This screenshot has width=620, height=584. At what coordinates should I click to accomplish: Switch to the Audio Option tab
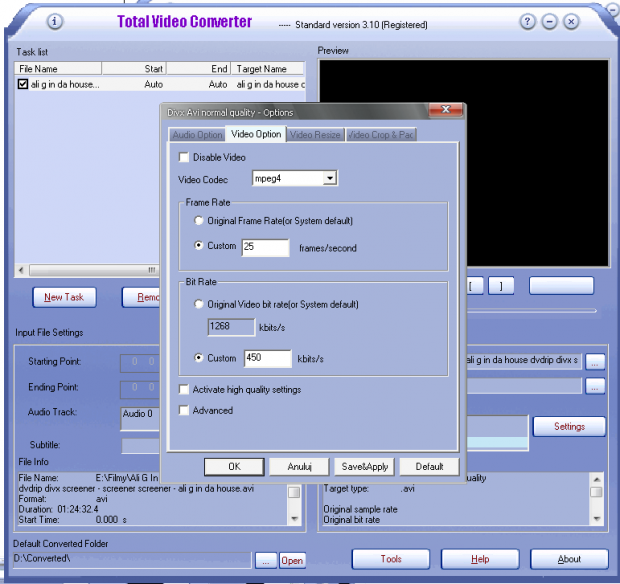point(197,134)
